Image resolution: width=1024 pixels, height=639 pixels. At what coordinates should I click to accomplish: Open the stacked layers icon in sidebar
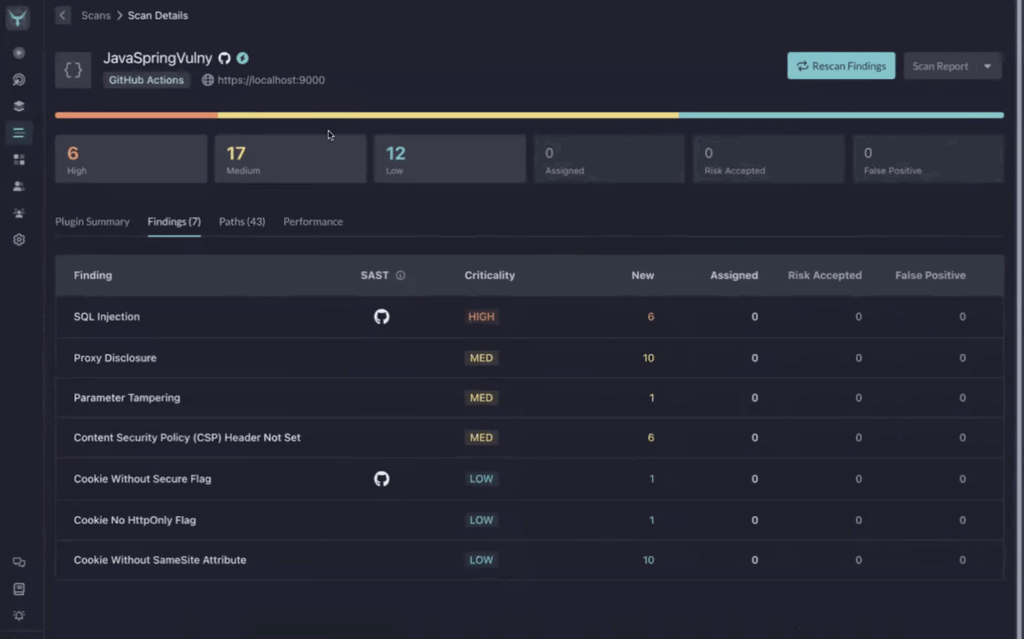[18, 106]
